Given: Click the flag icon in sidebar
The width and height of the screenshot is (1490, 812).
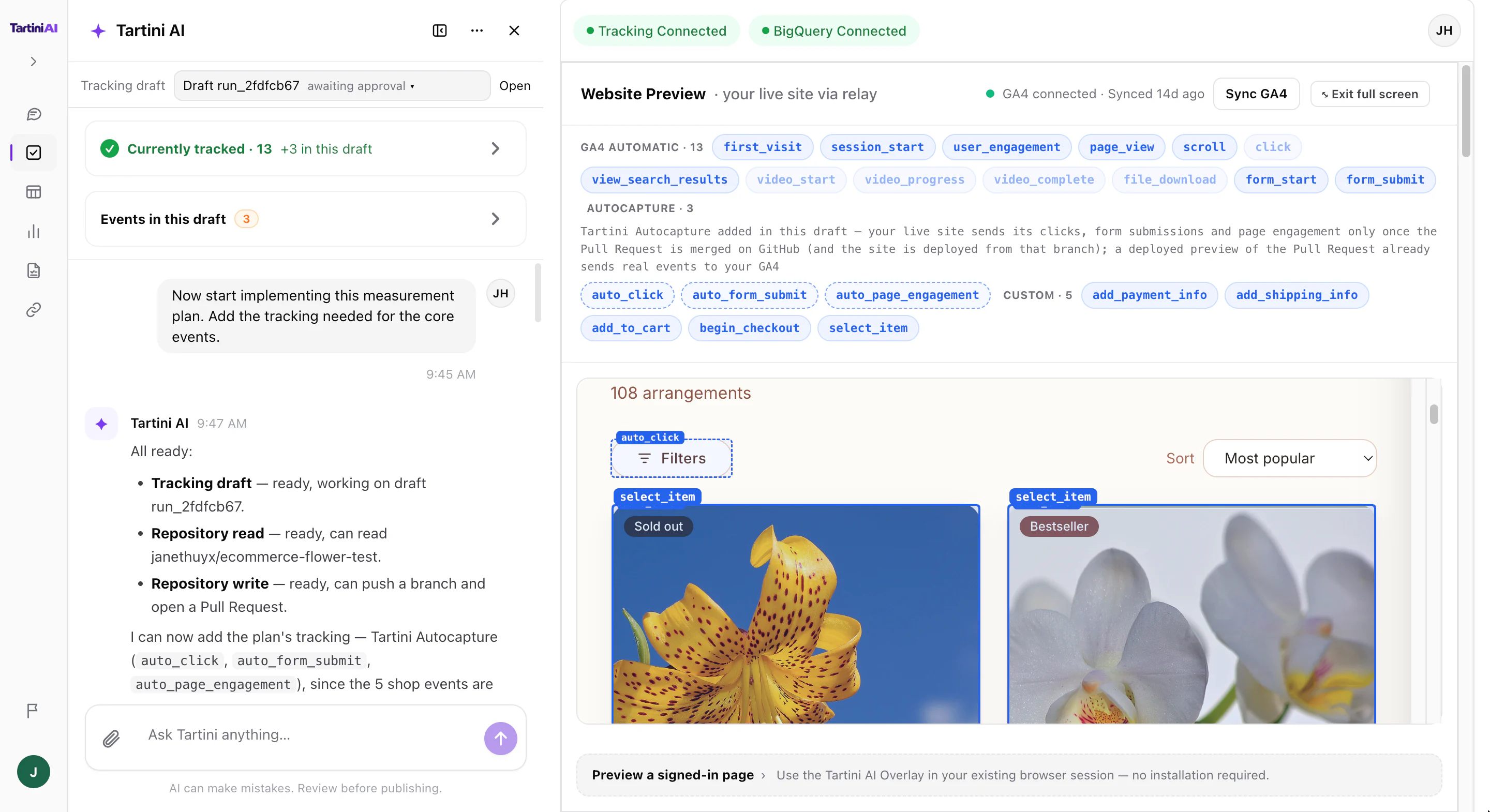Looking at the screenshot, I should point(33,711).
